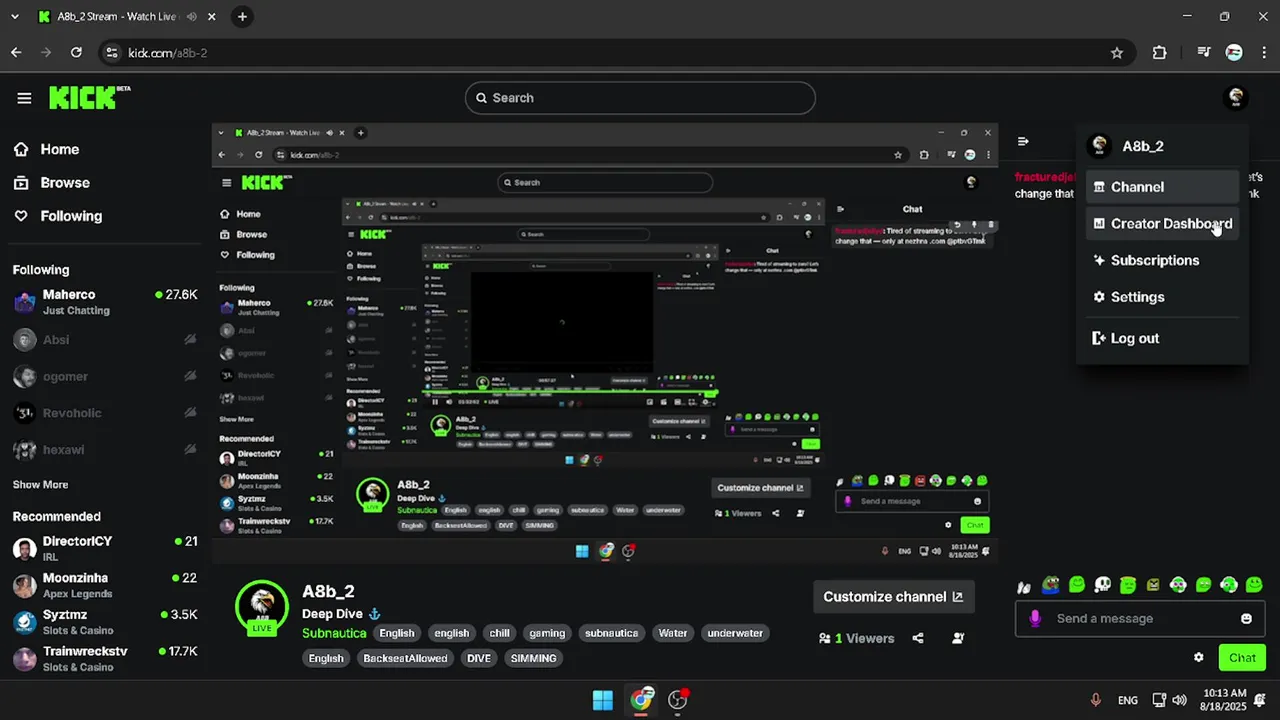Image resolution: width=1280 pixels, height=720 pixels.
Task: Open Browse in the sidebar
Action: pos(65,183)
